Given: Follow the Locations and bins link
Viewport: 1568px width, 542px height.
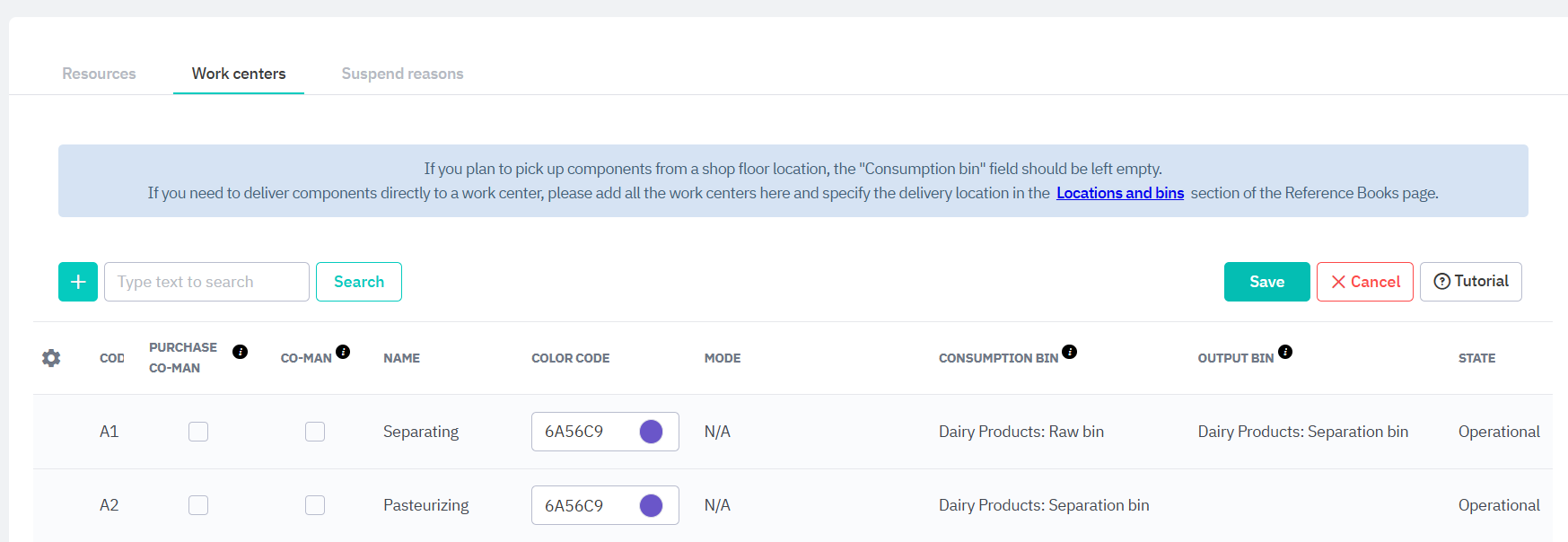Looking at the screenshot, I should 1119,193.
